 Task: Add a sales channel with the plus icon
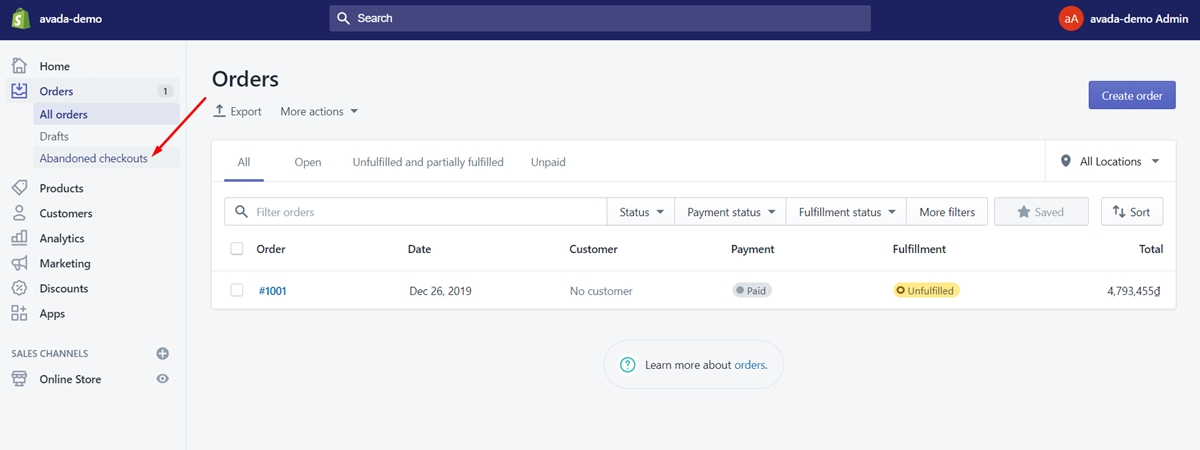click(x=163, y=354)
